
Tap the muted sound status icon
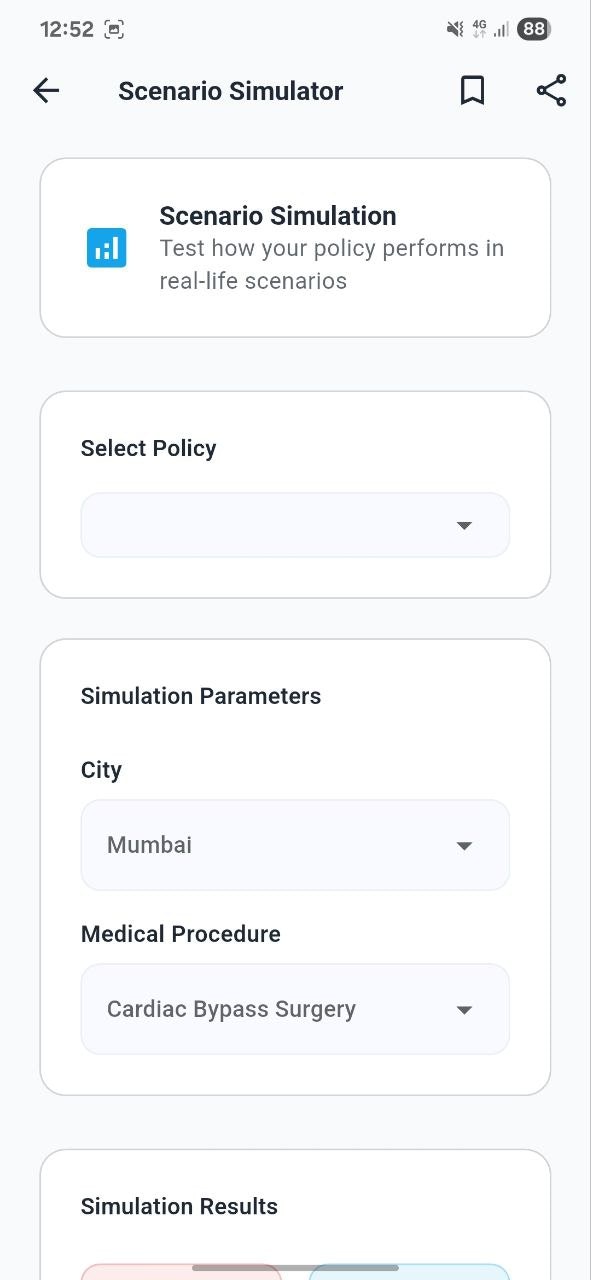[455, 29]
